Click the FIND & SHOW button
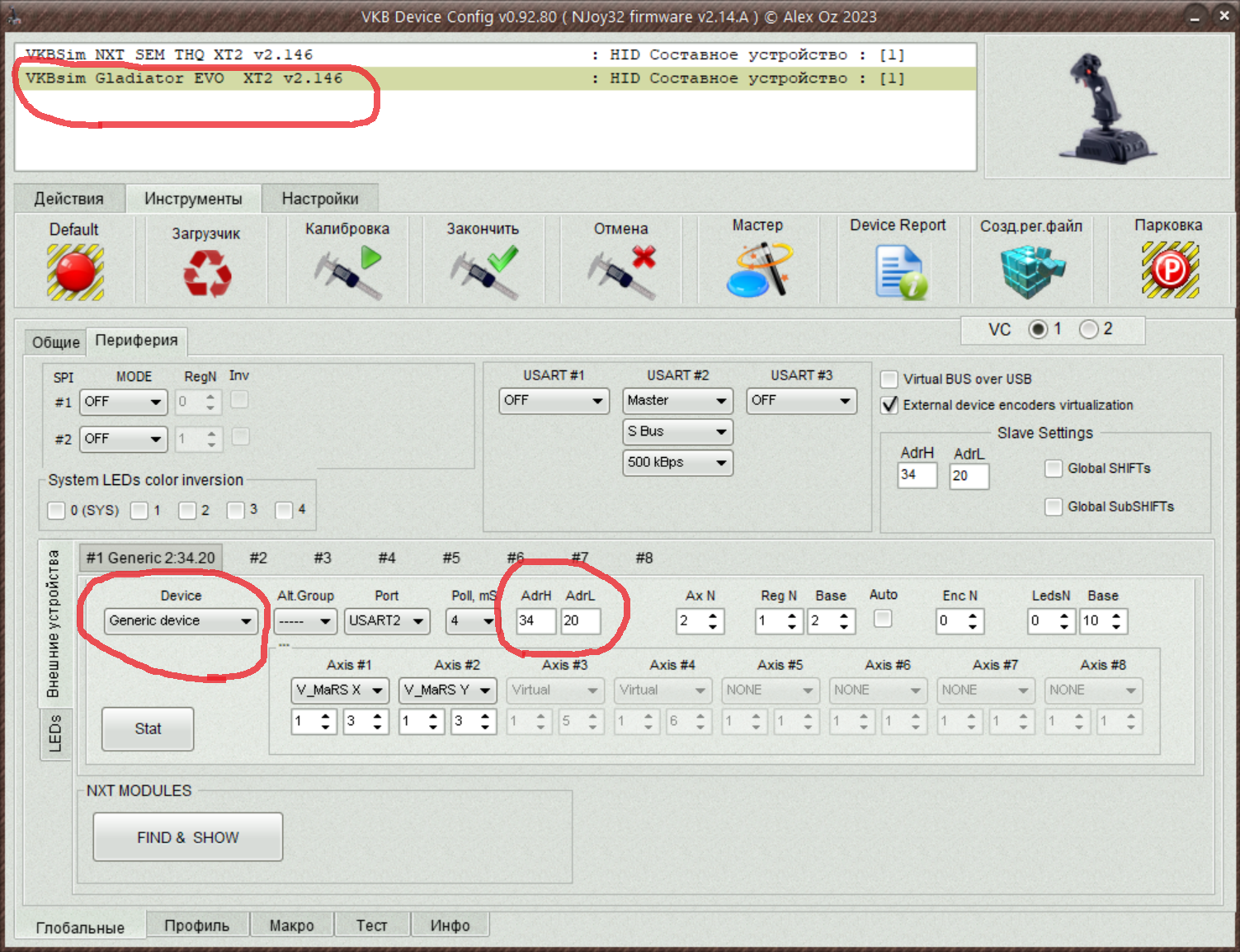 [188, 837]
